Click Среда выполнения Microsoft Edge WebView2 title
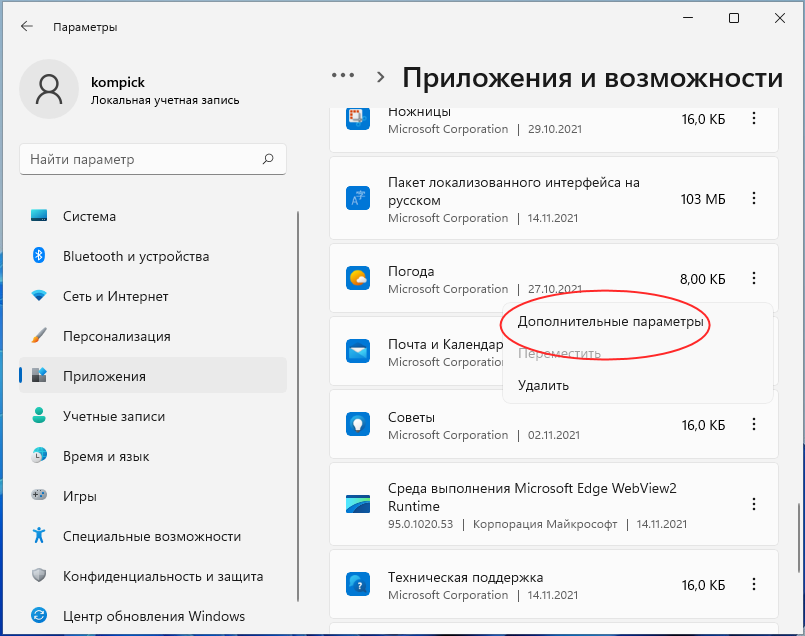Viewport: 805px width, 636px height. 532,497
